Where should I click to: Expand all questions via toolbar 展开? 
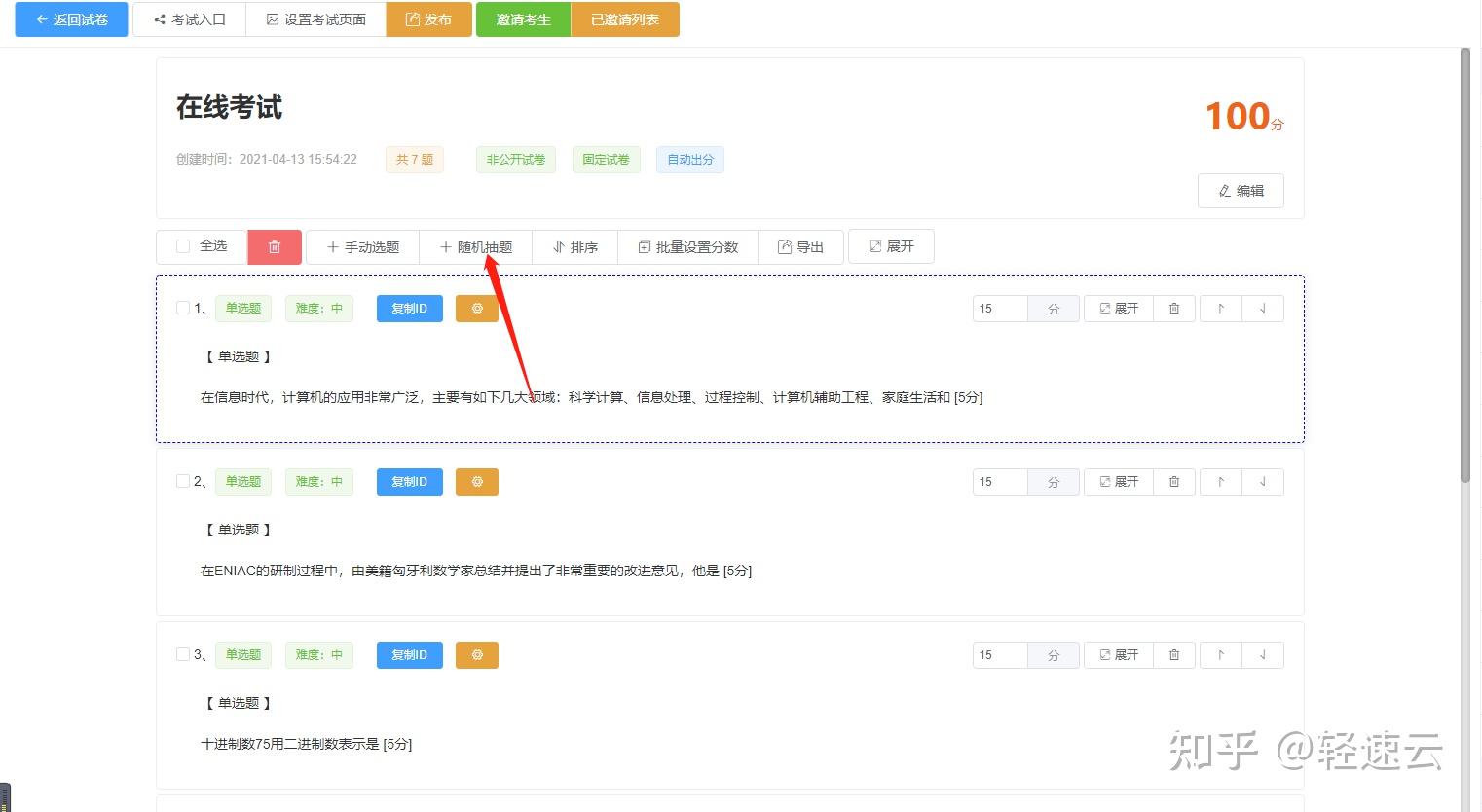click(x=892, y=246)
